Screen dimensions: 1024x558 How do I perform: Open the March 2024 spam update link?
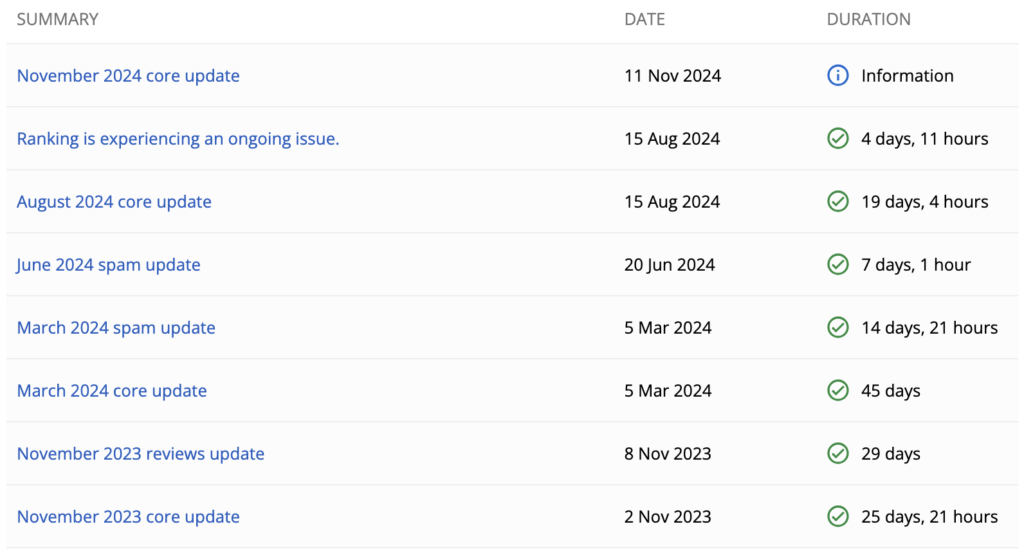pyautogui.click(x=116, y=328)
